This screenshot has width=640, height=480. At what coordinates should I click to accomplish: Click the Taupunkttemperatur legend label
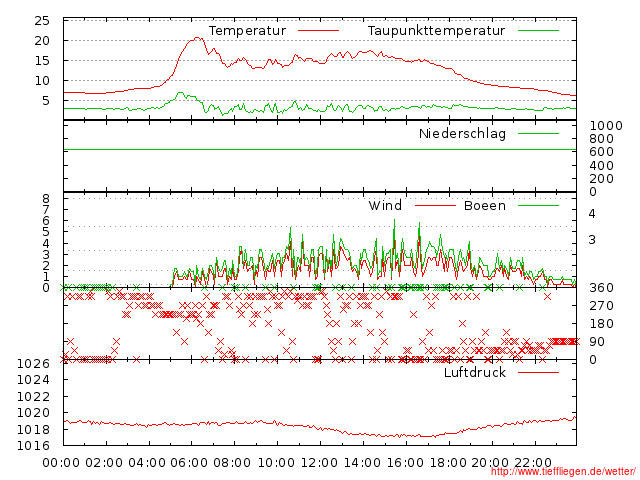pyautogui.click(x=436, y=31)
